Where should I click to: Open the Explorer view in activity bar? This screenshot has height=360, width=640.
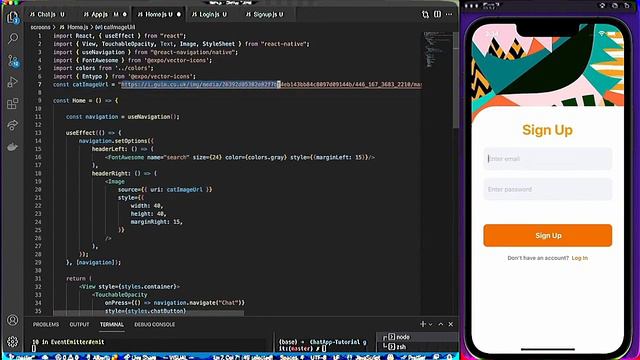point(13,18)
